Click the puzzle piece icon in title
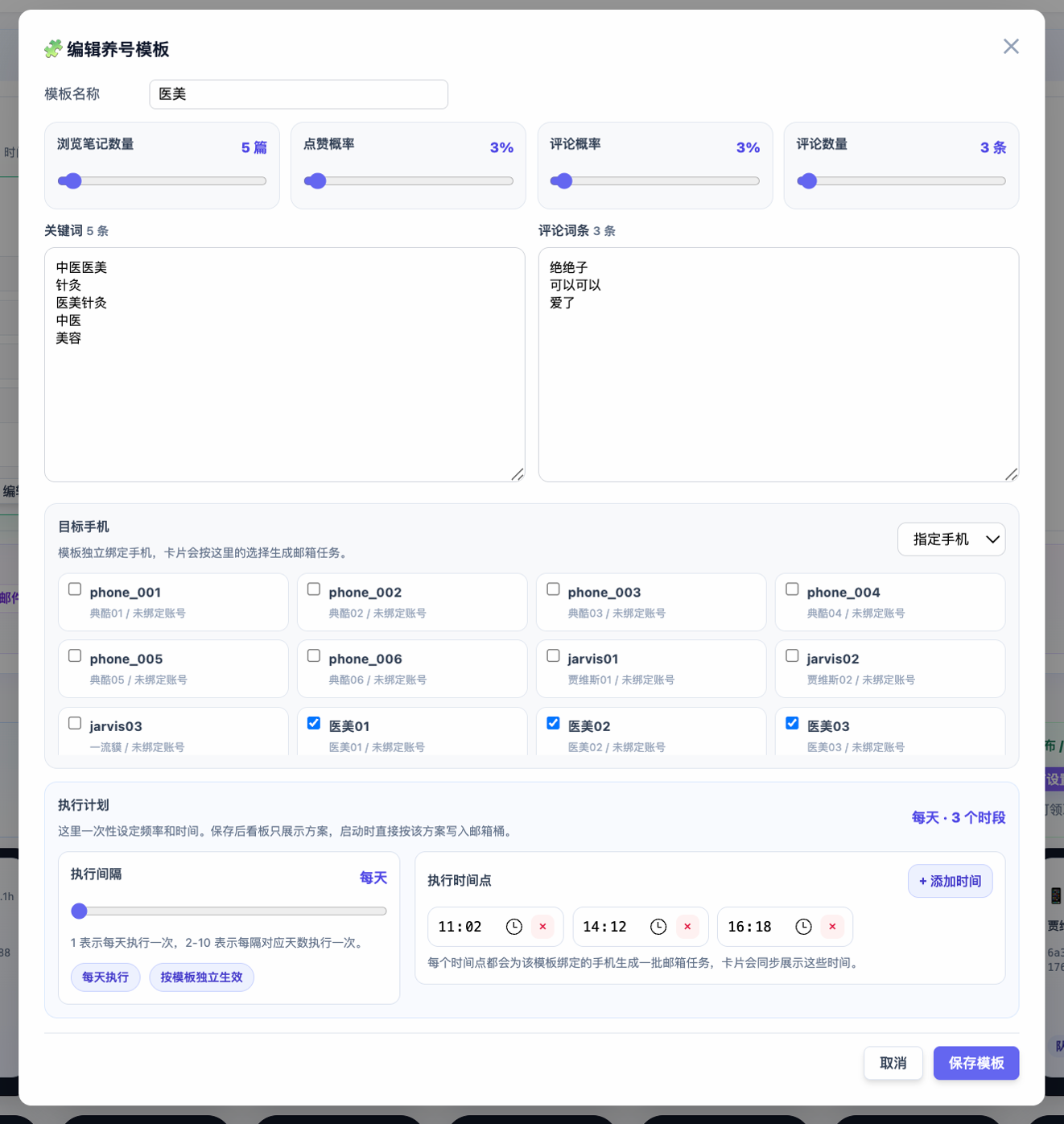1064x1124 pixels. pos(53,49)
